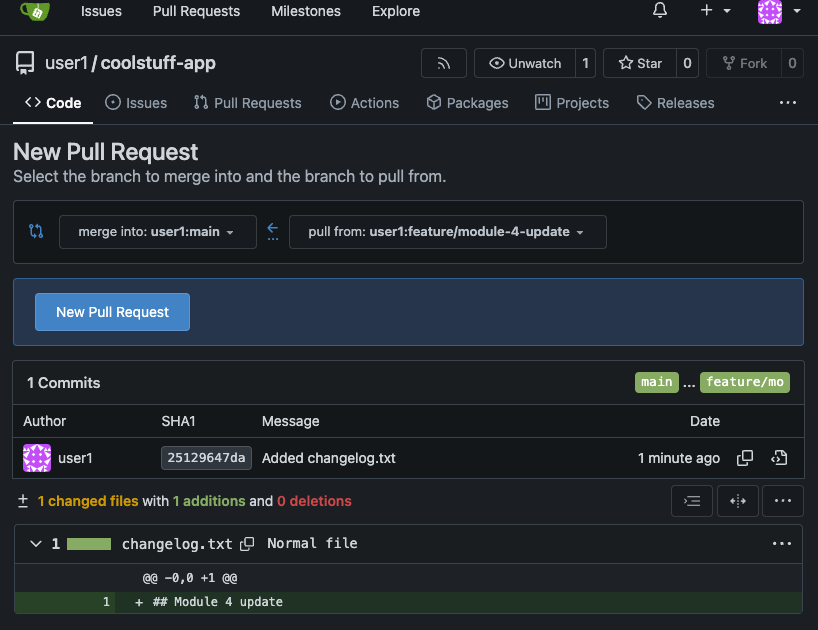The height and width of the screenshot is (630, 818).
Task: Unwatch the coolstuff-app repository
Action: click(525, 62)
